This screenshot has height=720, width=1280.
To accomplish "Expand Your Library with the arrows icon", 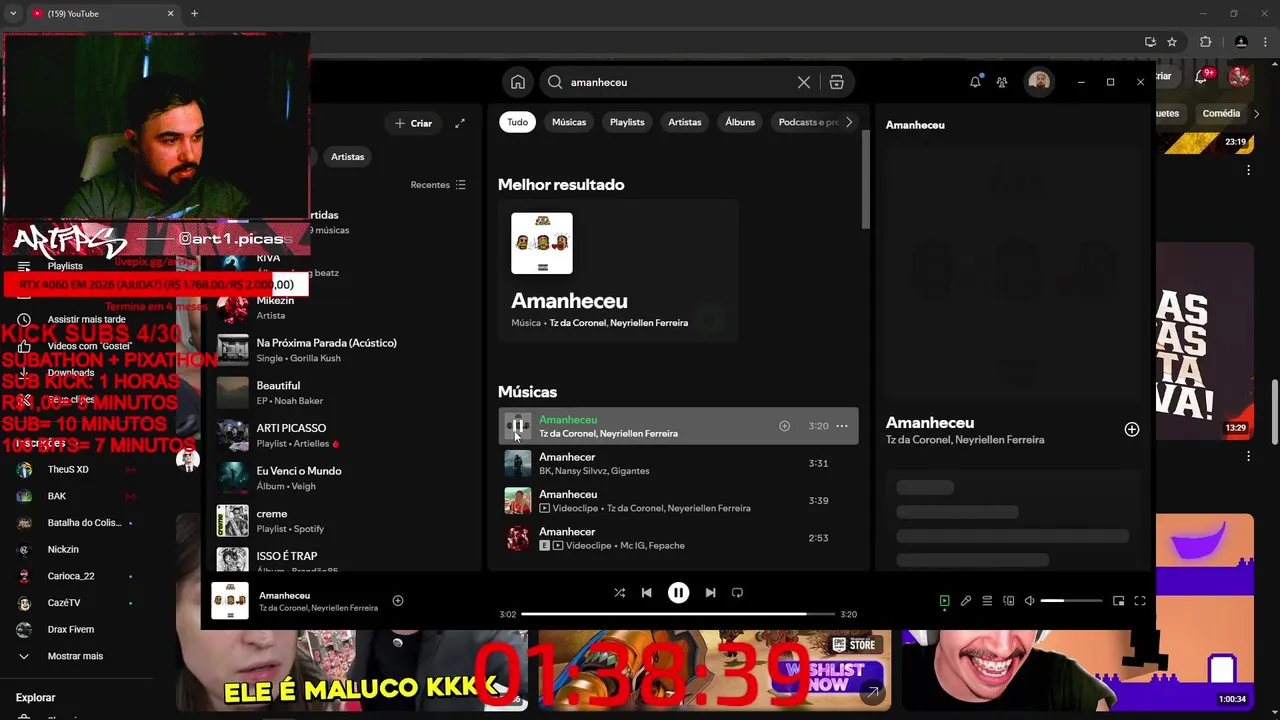I will click(460, 123).
